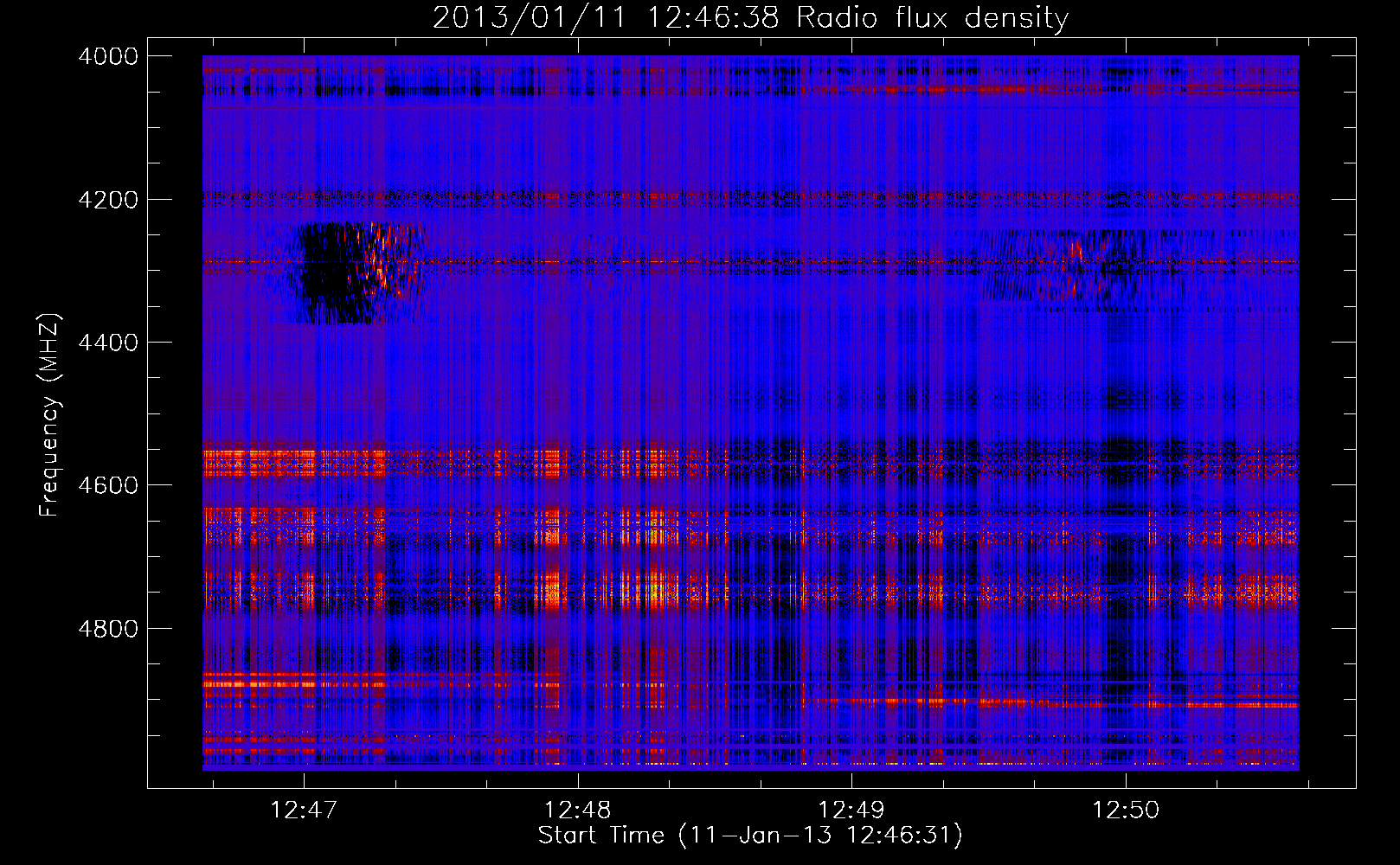Screen dimensions: 1400x865
Task: Click the 12:48 time axis label
Action: (x=577, y=810)
